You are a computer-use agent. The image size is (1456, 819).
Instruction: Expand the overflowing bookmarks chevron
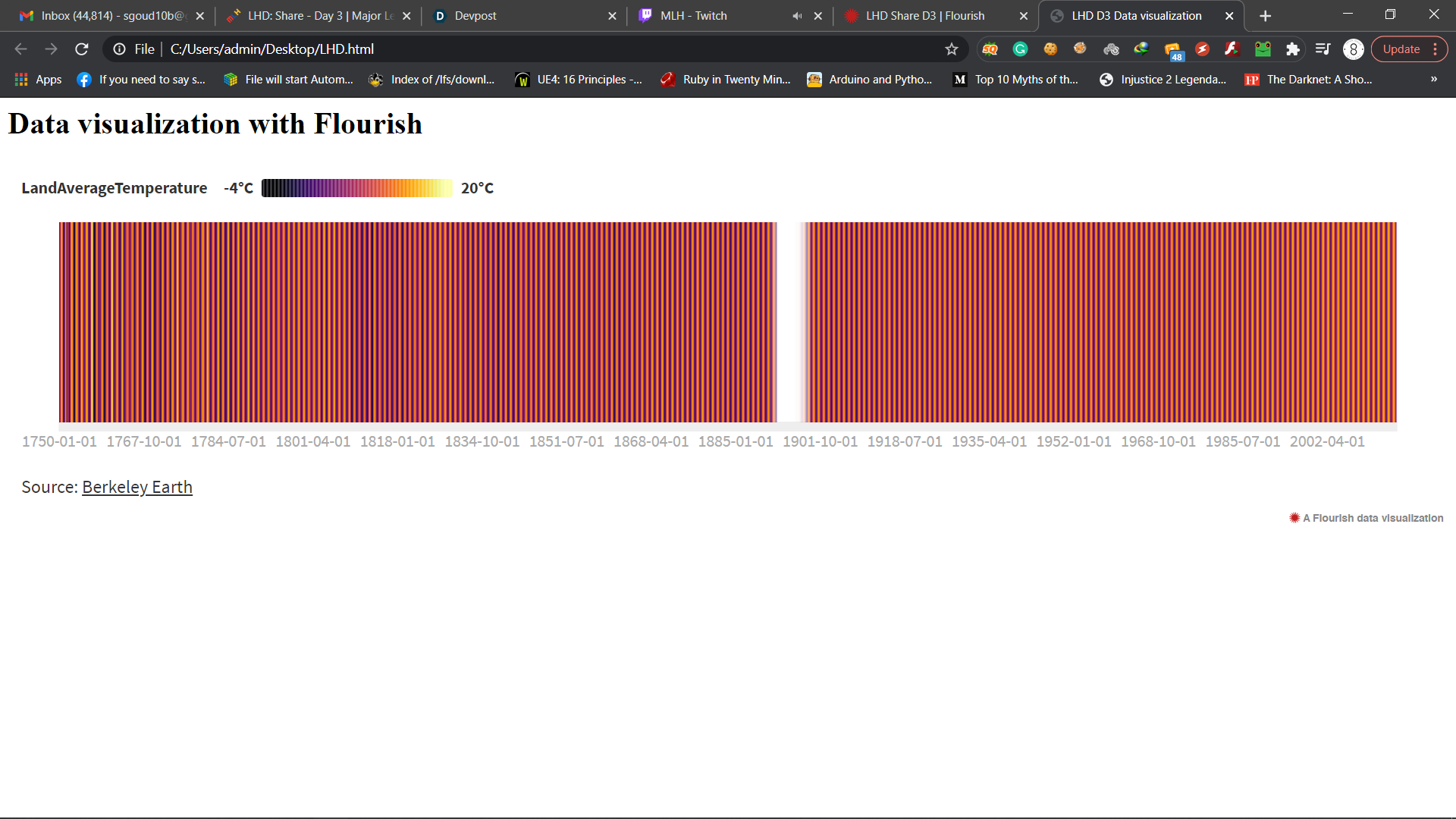click(1434, 79)
